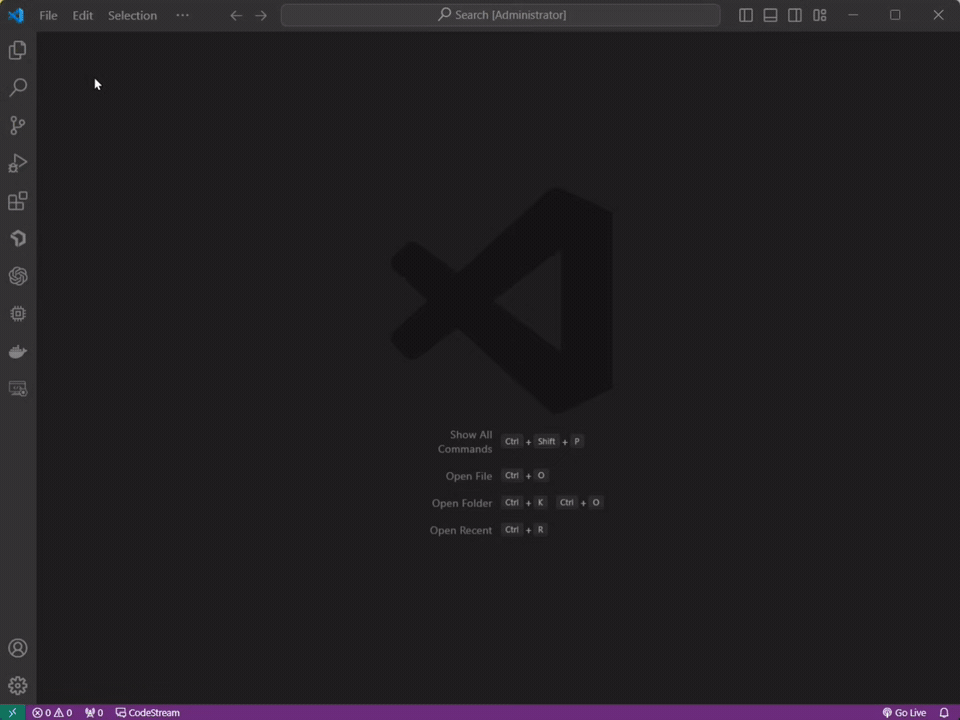Viewport: 960px width, 720px height.
Task: Toggle the Secondary Side Bar layout button
Action: [795, 15]
